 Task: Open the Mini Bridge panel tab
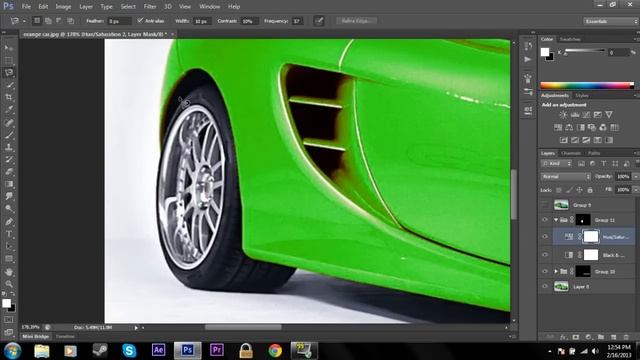36,337
